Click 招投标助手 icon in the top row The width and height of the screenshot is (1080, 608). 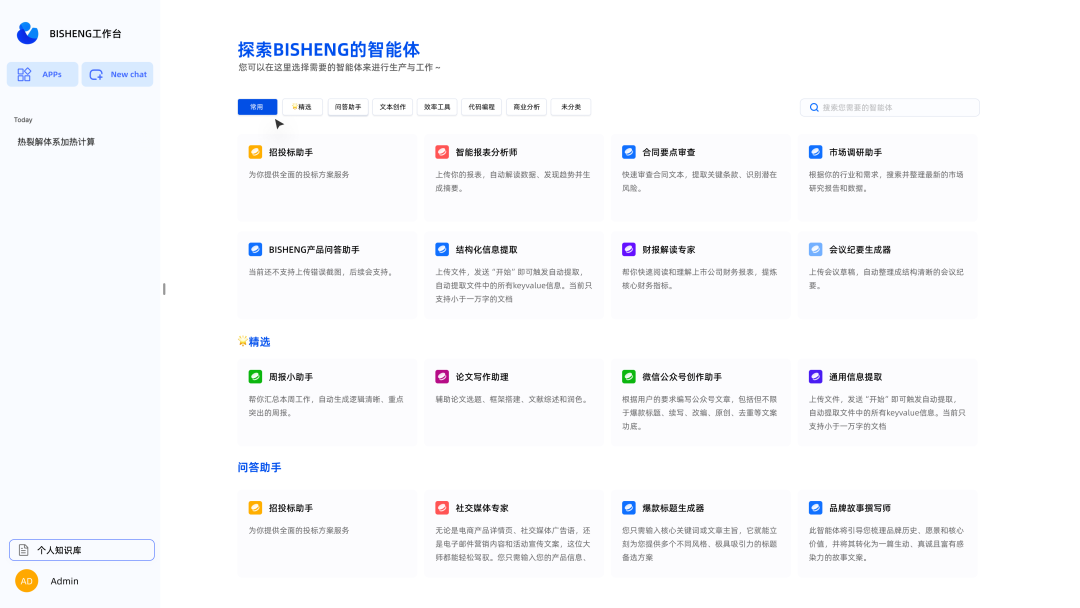256,152
